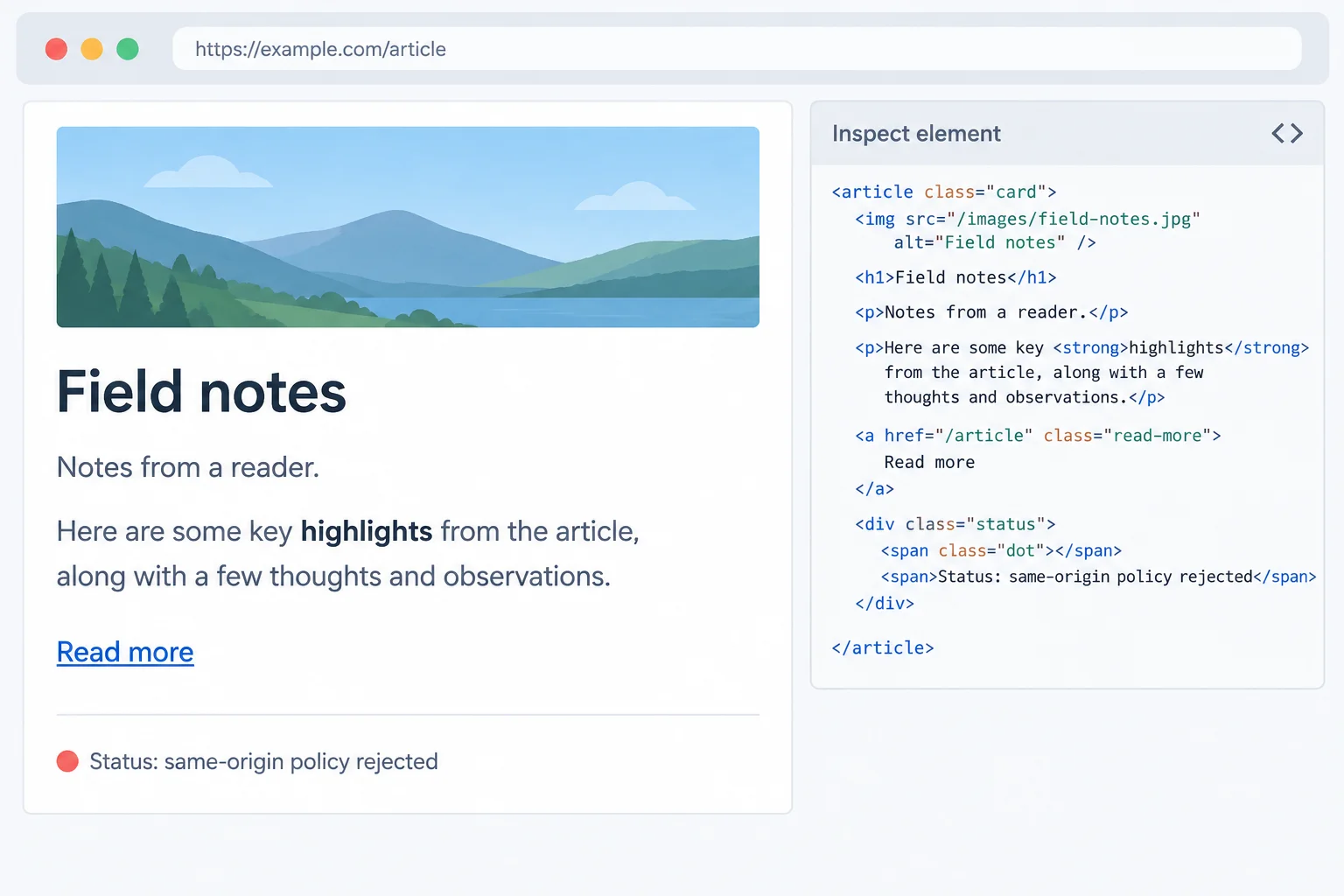Select the "Read more" text in the code panel

[929, 462]
